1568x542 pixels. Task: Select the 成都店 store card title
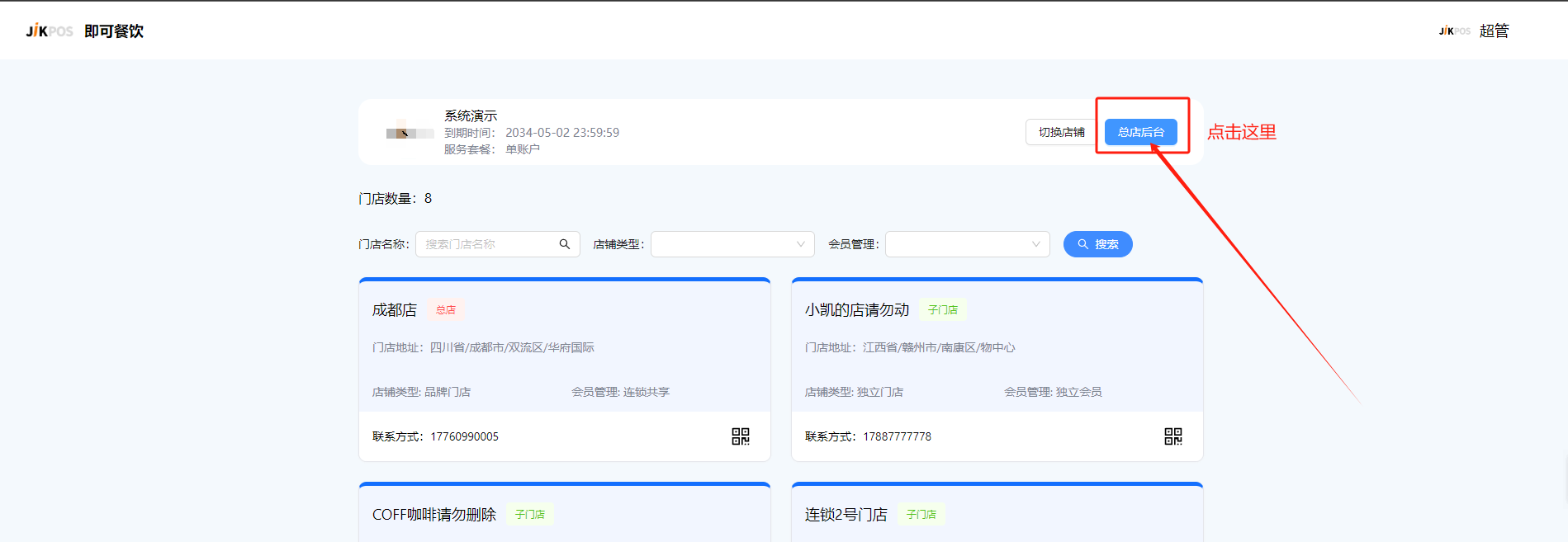395,310
